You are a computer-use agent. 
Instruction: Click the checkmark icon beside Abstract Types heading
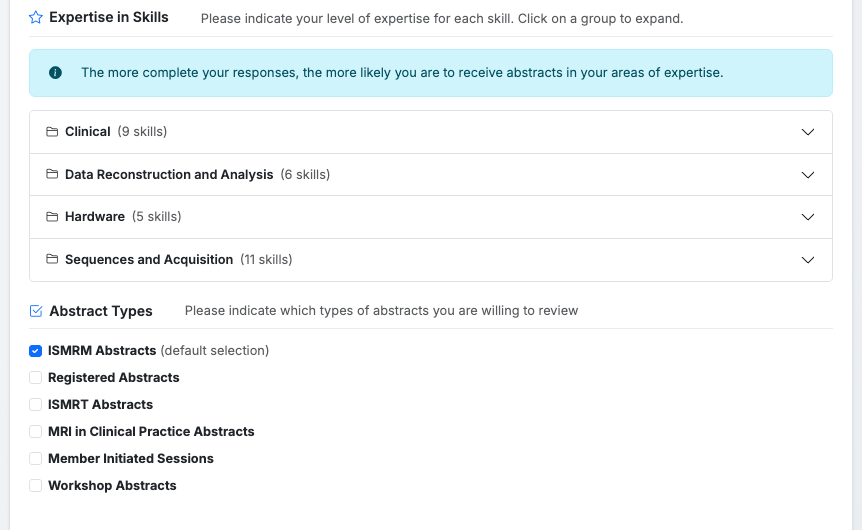point(36,311)
